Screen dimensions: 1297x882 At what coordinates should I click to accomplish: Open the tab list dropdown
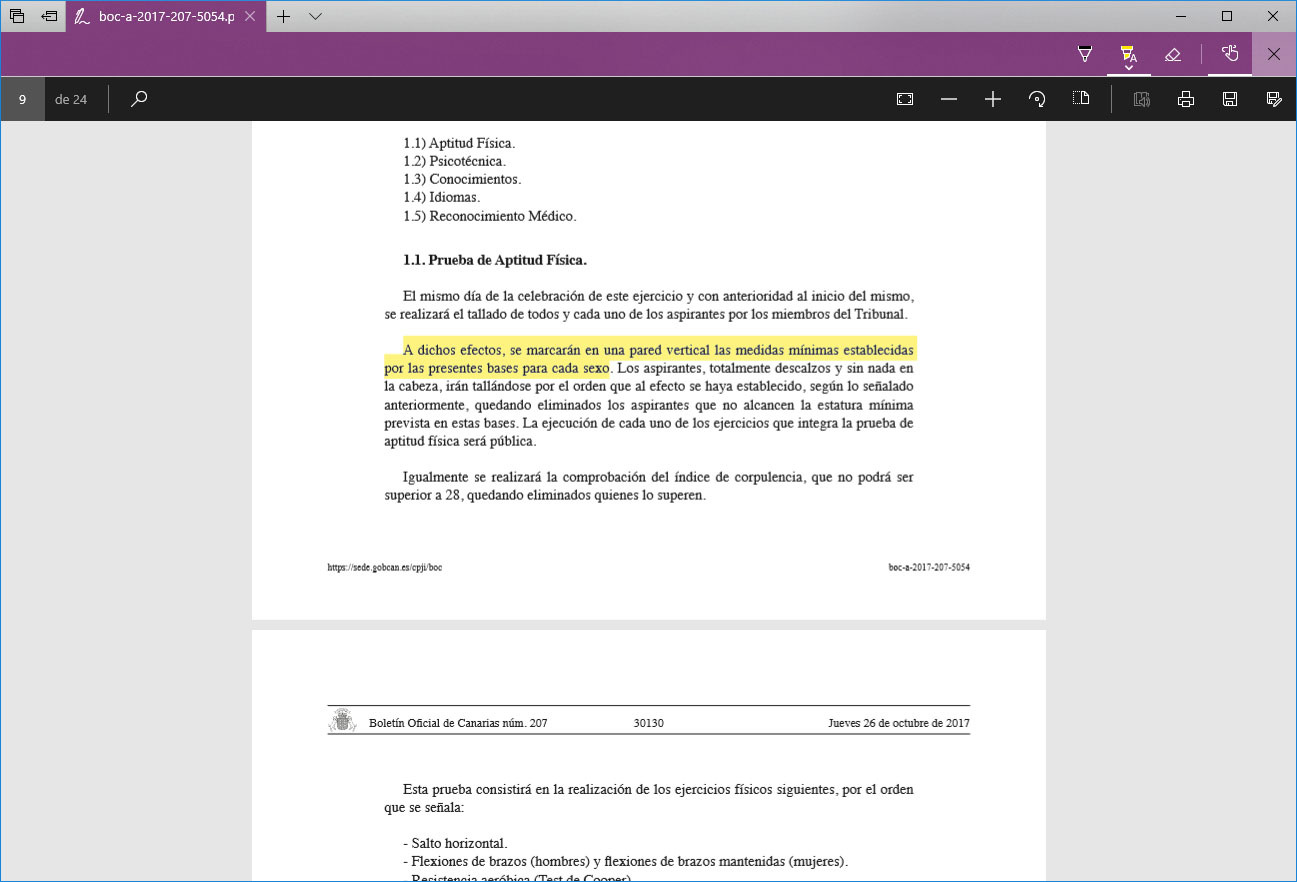click(x=314, y=16)
